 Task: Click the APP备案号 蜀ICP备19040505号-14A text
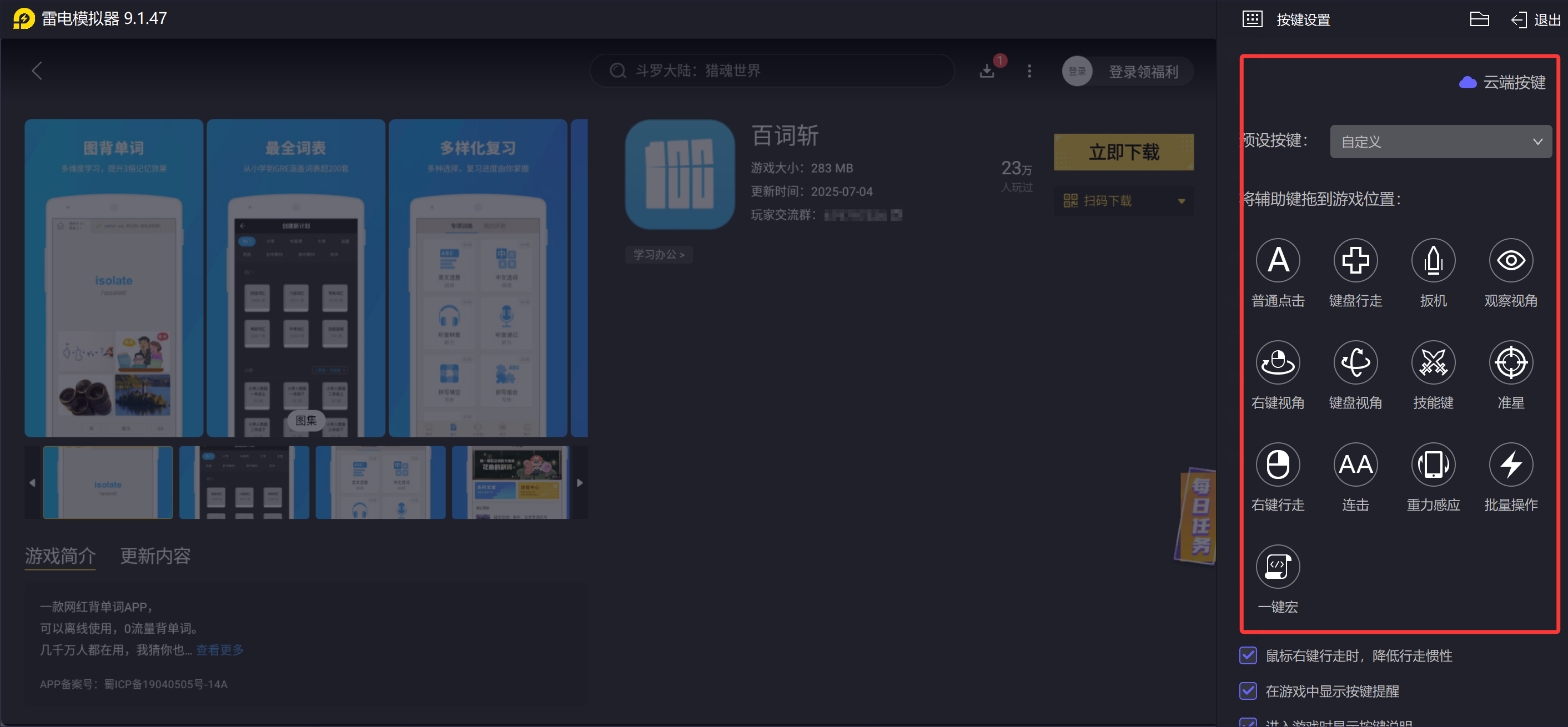(133, 684)
